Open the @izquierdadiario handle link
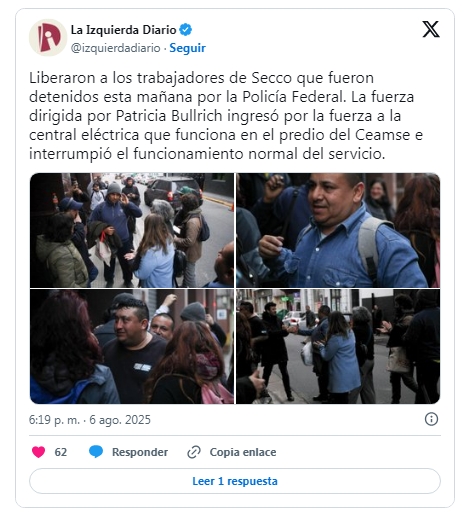 point(116,48)
